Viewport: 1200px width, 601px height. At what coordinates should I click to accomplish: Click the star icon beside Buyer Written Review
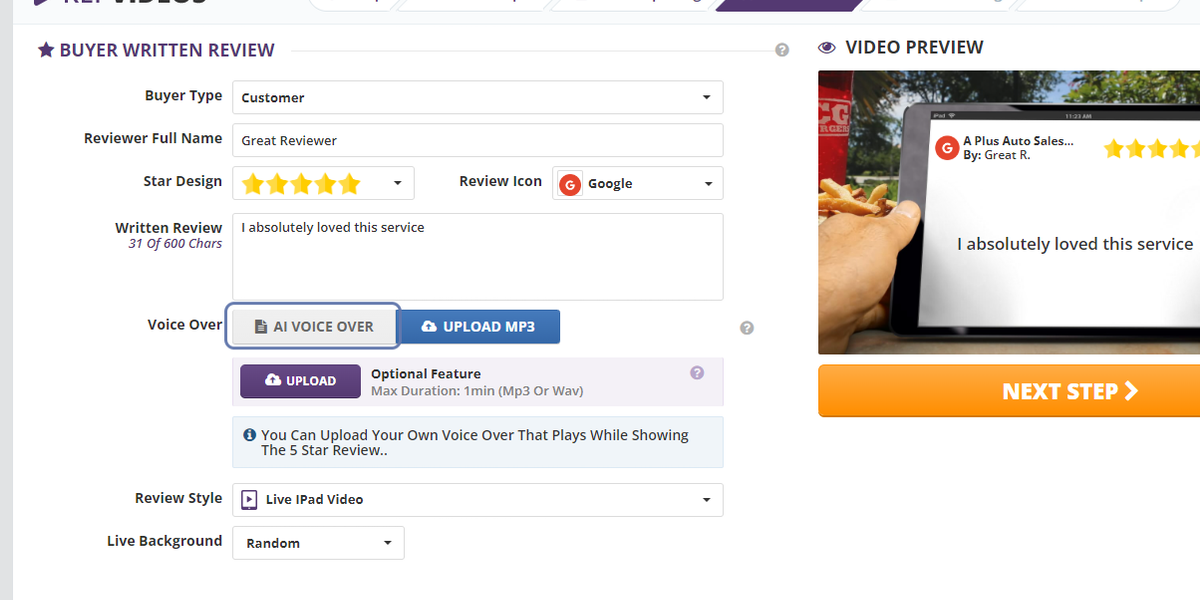coord(46,49)
